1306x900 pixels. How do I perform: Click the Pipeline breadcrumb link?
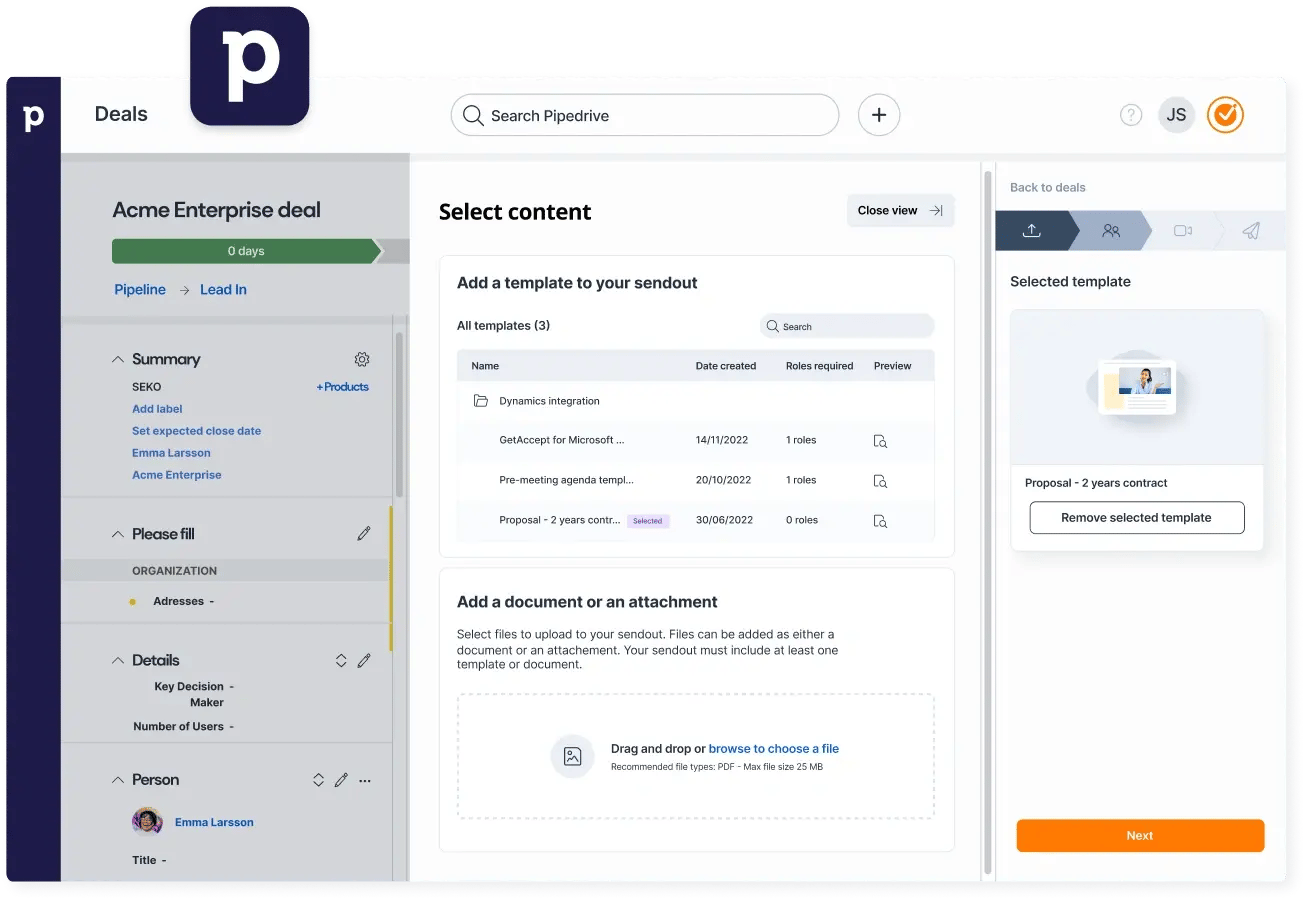(x=140, y=290)
